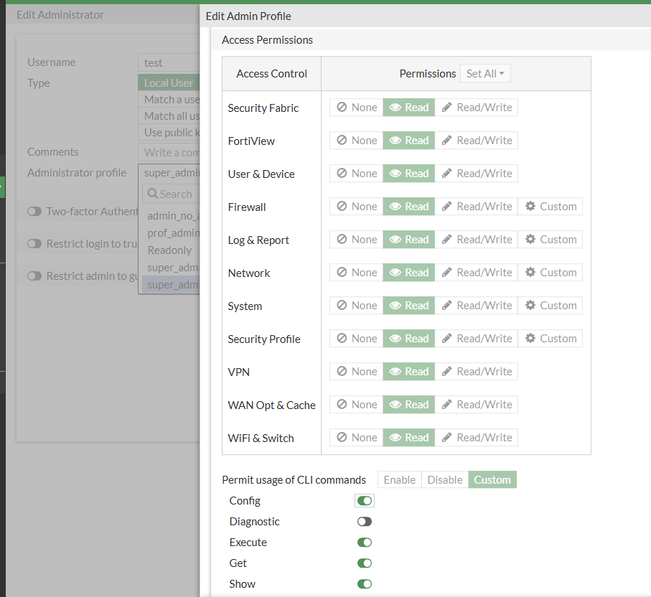Click the None circle icon for WiFi & Switch
Image resolution: width=651 pixels, height=597 pixels.
[x=341, y=438]
